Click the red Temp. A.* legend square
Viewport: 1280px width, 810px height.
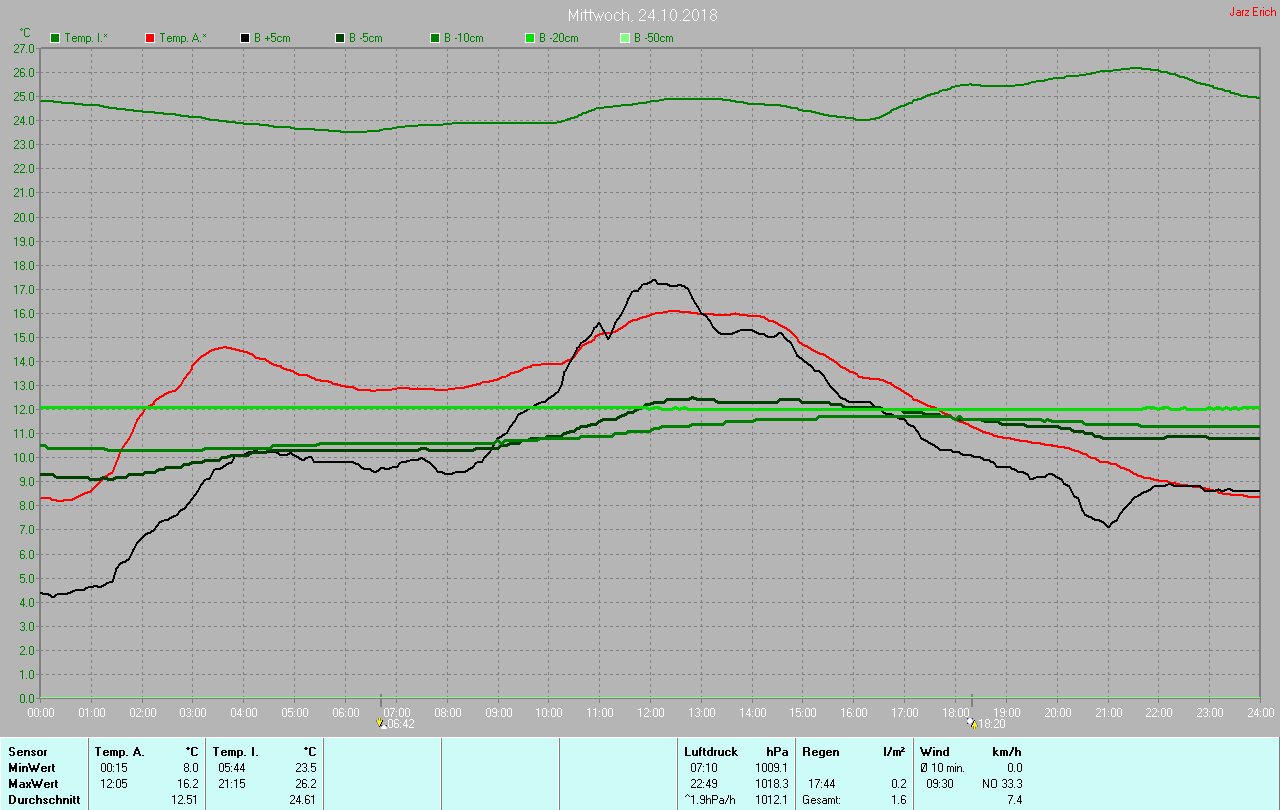click(150, 38)
